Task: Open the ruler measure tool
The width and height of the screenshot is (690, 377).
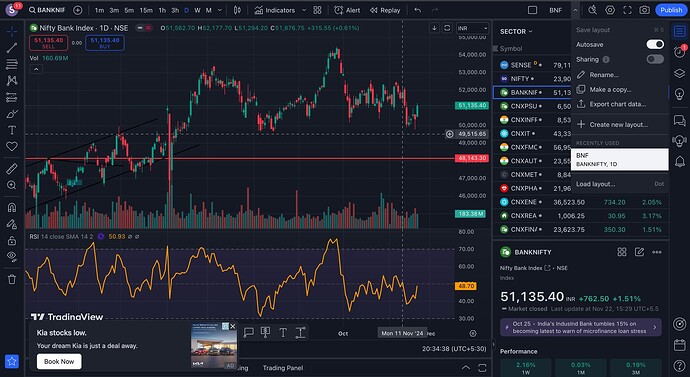Action: 12,168
